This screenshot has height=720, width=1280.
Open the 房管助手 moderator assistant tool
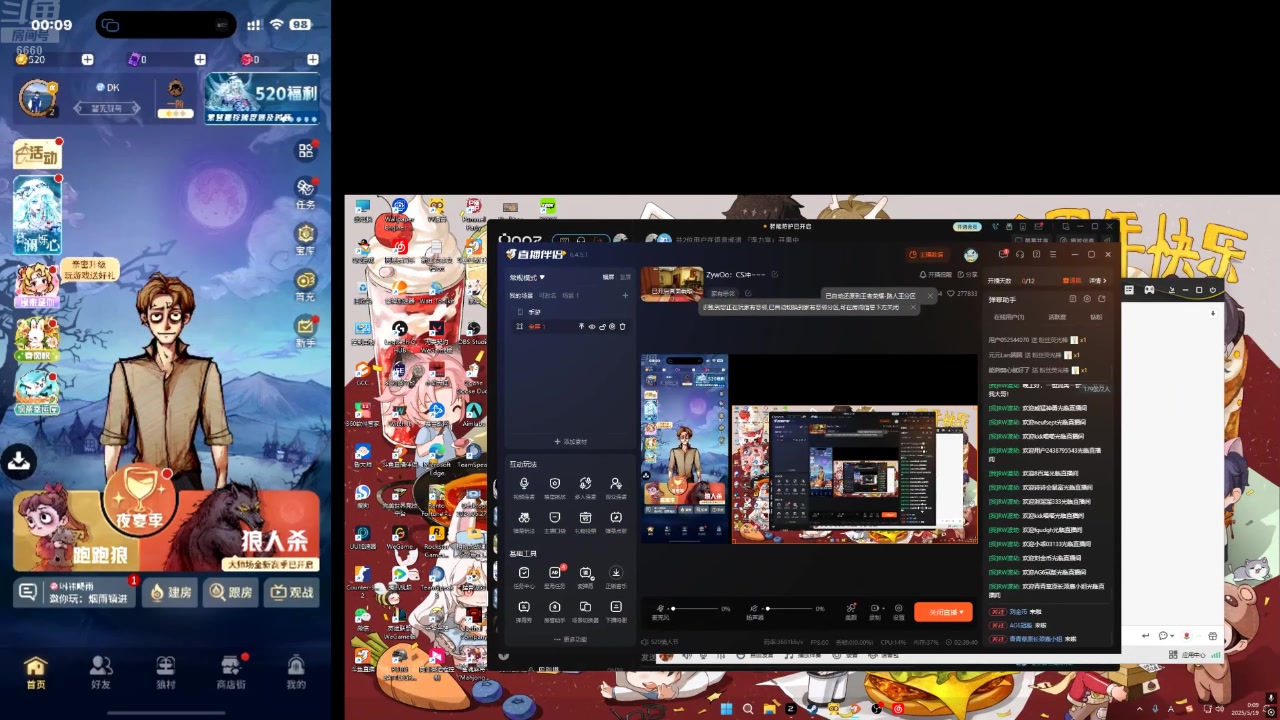point(554,611)
